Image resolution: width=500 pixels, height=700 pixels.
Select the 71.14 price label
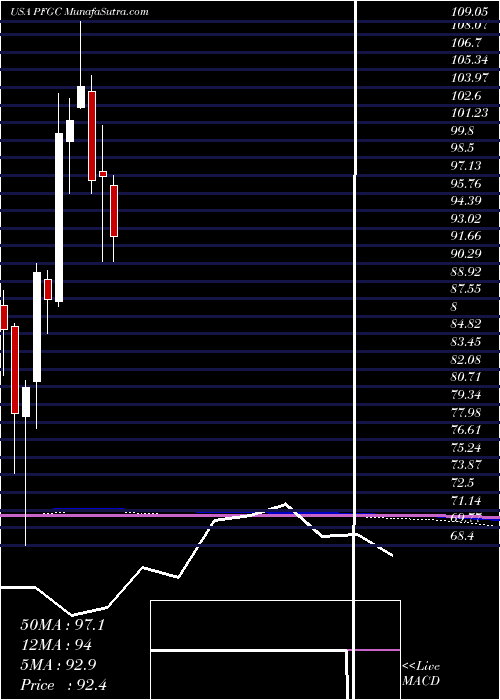(467, 500)
